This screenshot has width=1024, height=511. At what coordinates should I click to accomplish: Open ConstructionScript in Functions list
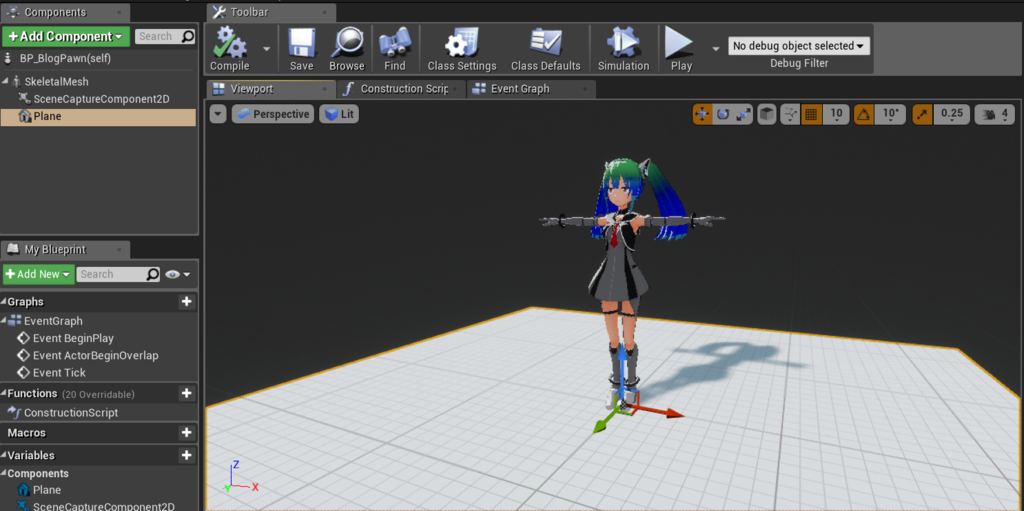pyautogui.click(x=71, y=413)
